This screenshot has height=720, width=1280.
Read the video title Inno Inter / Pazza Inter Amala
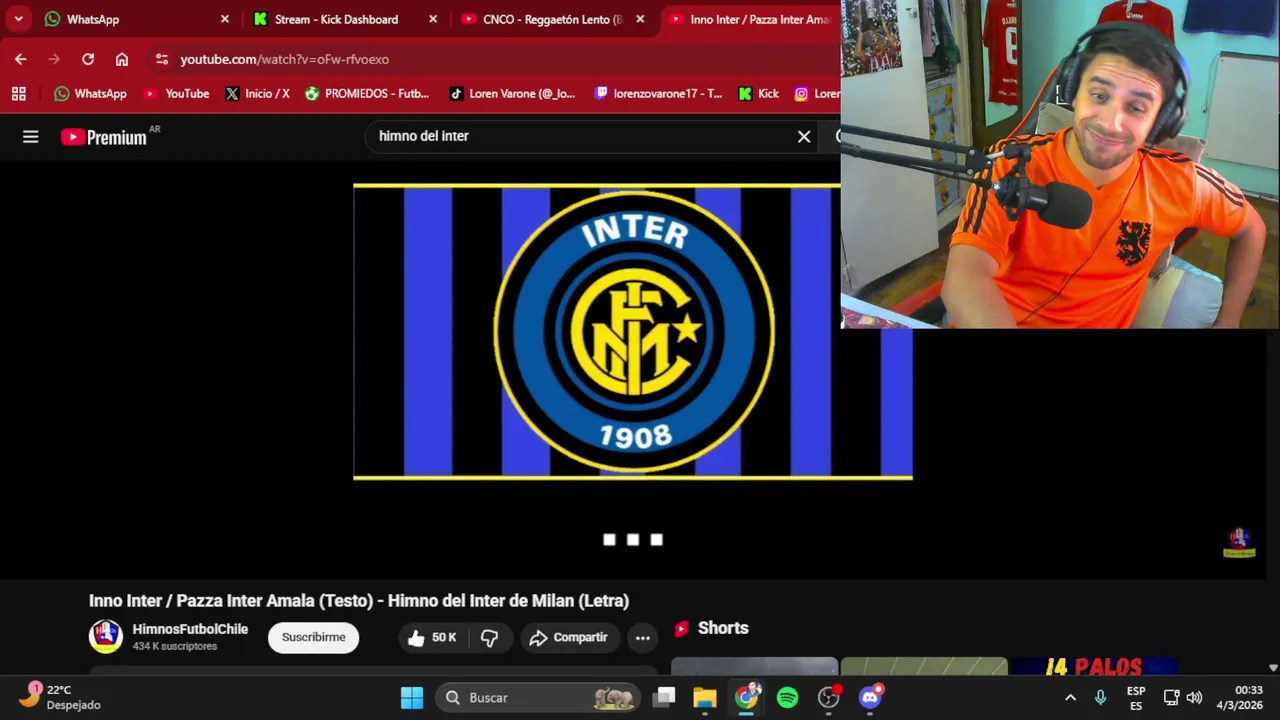[358, 601]
